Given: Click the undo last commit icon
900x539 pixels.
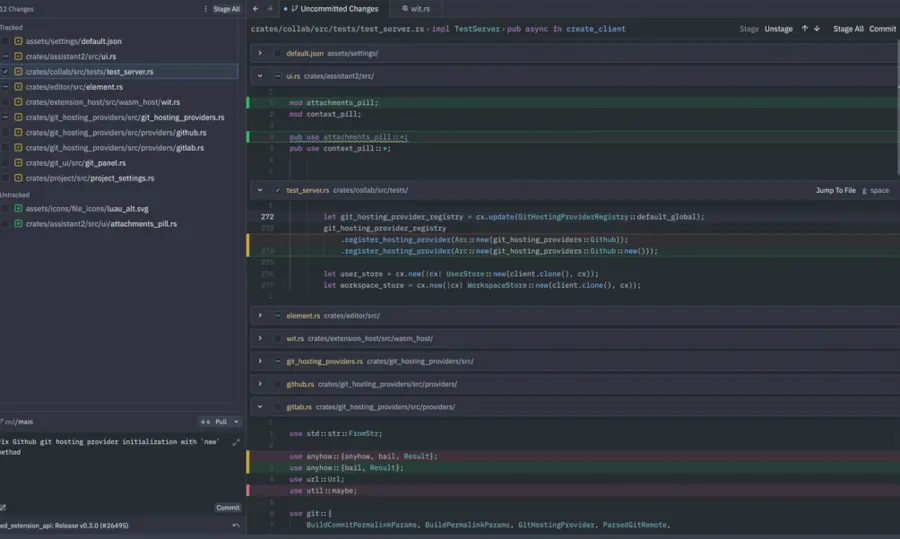Looking at the screenshot, I should tap(236, 525).
